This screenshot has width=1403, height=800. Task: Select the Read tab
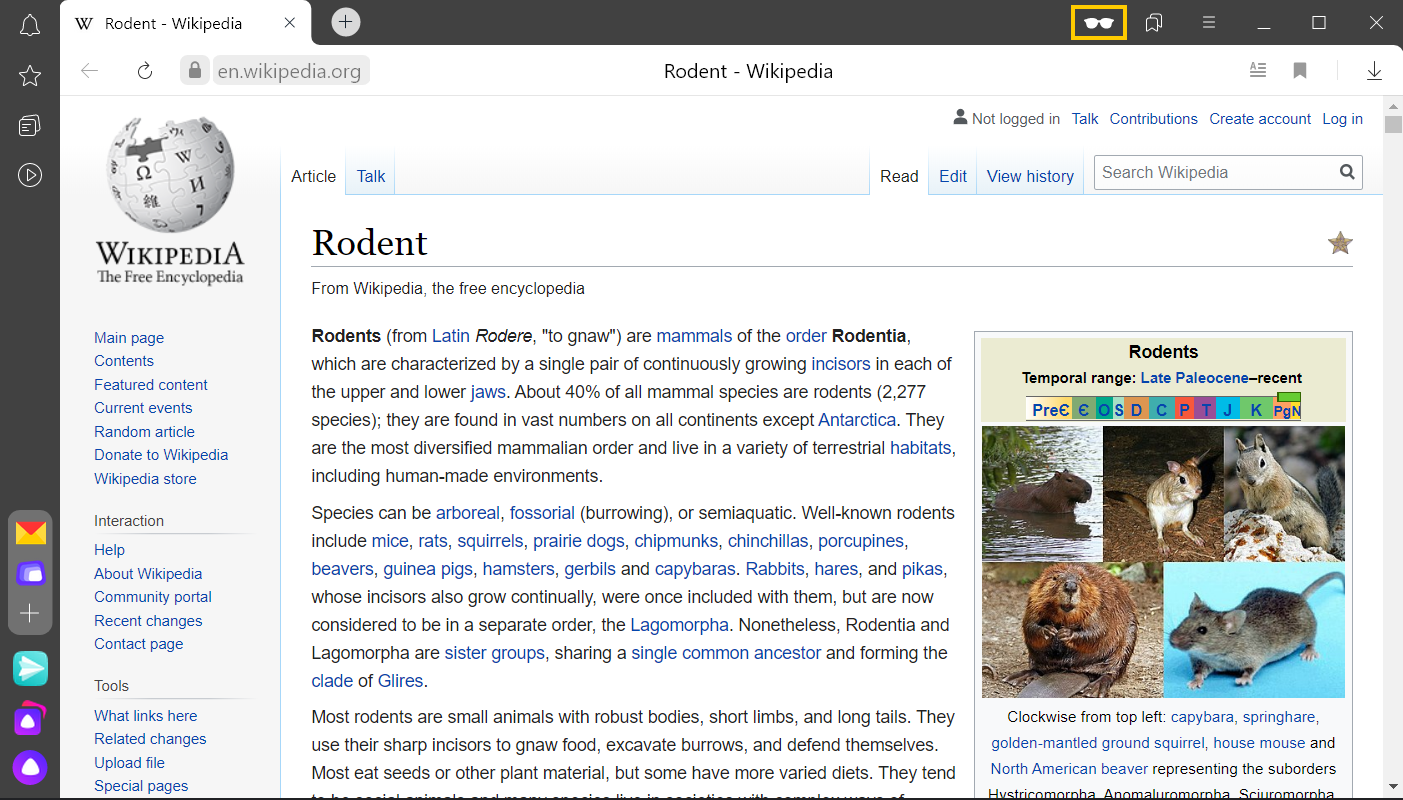click(899, 176)
